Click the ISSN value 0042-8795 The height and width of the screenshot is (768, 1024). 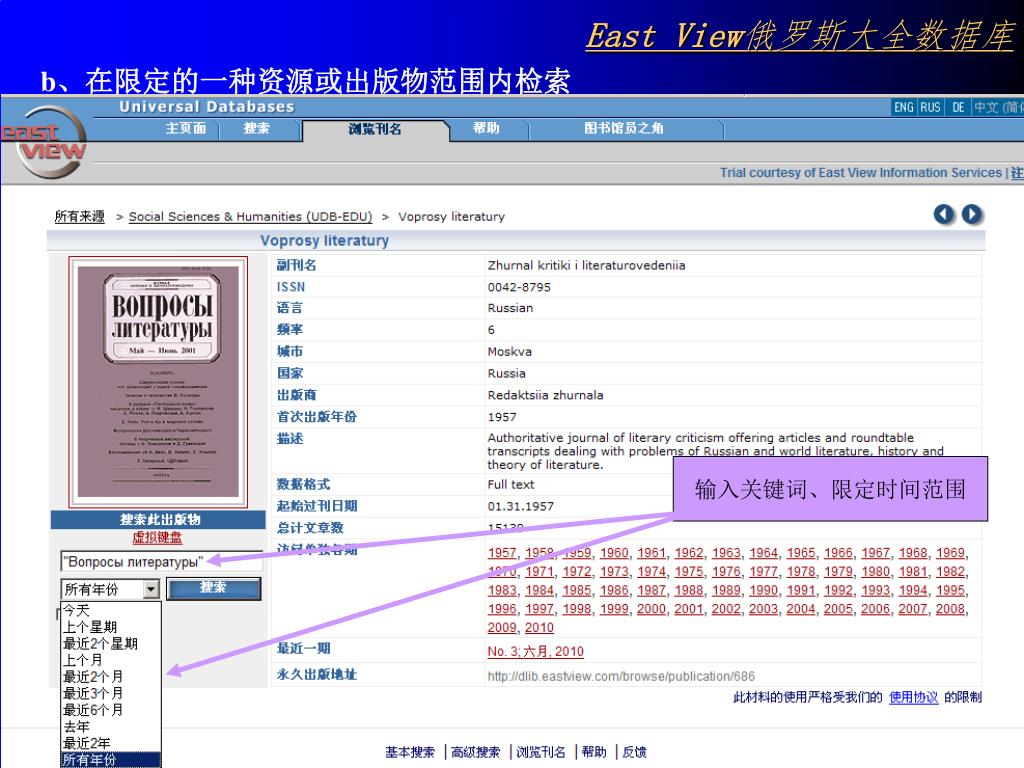point(519,287)
